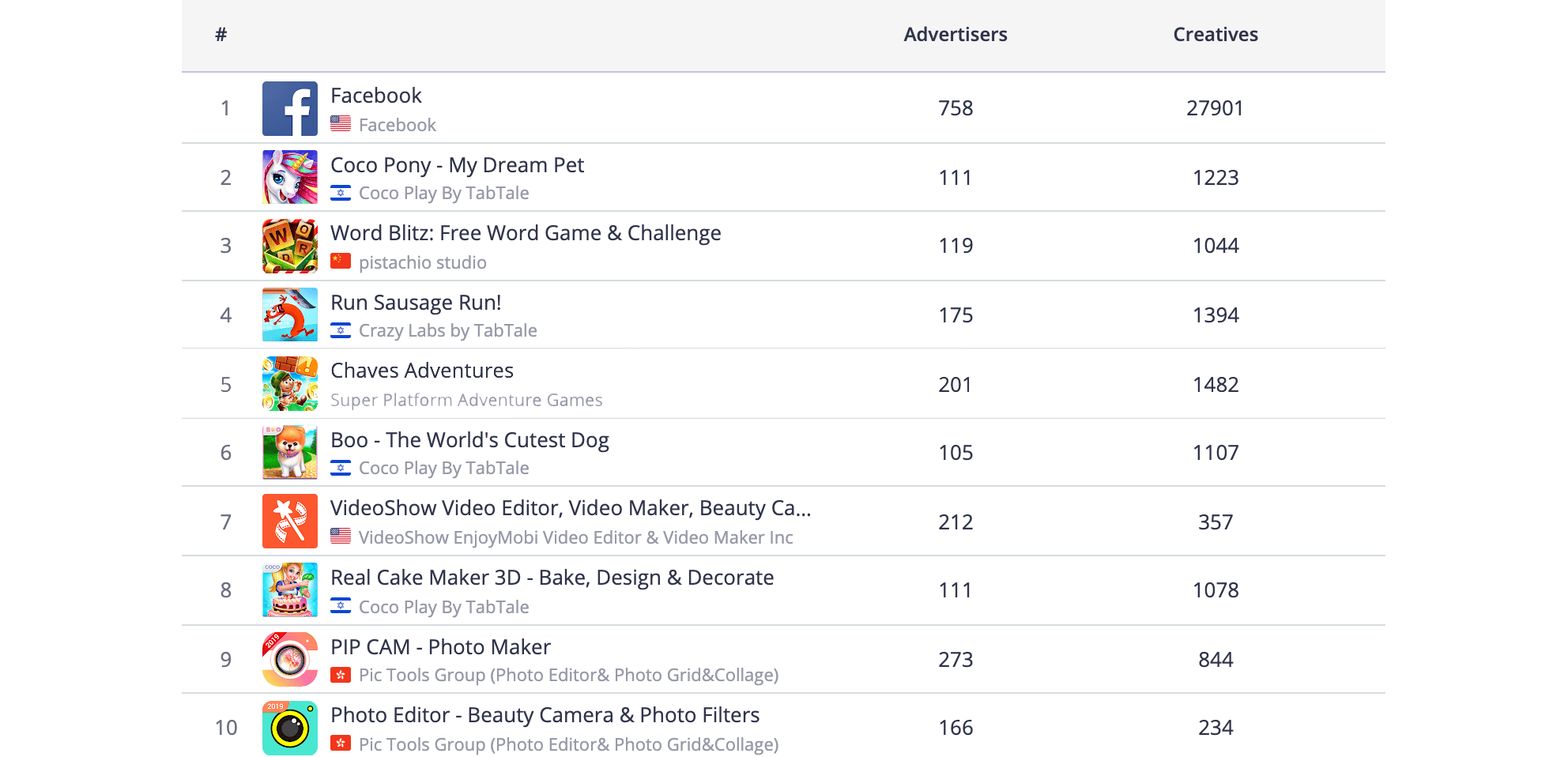The image size is (1568, 757).
Task: Click the China flag beside pistachio studio
Action: [x=341, y=261]
